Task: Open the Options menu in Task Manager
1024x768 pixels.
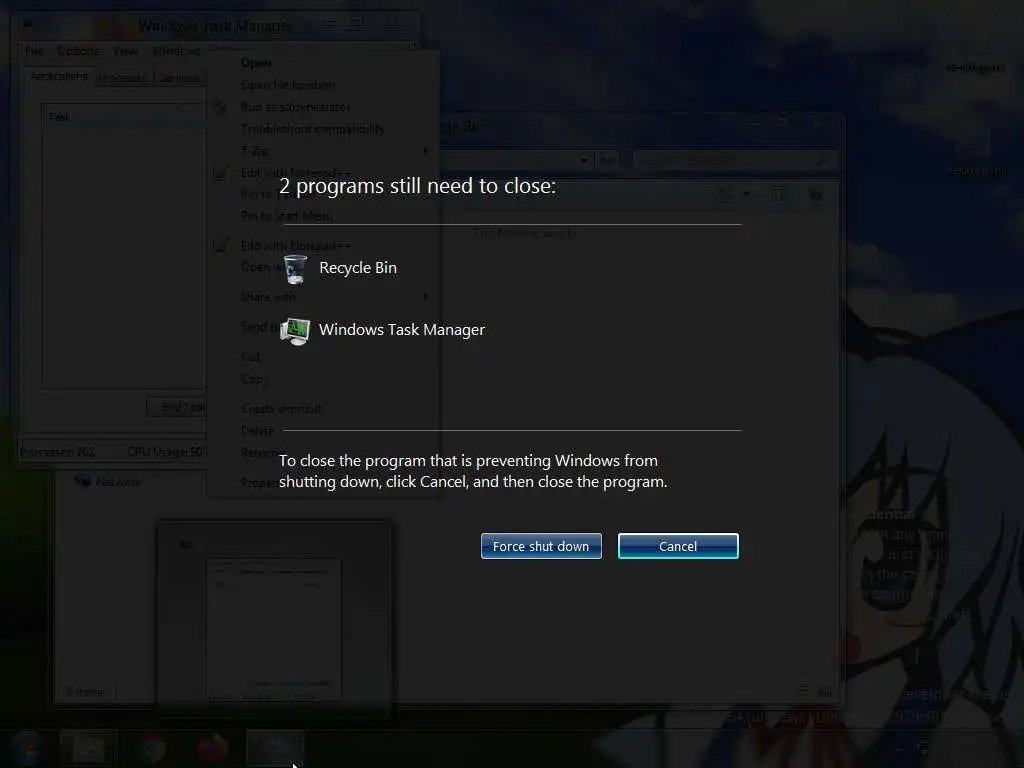Action: [x=78, y=51]
